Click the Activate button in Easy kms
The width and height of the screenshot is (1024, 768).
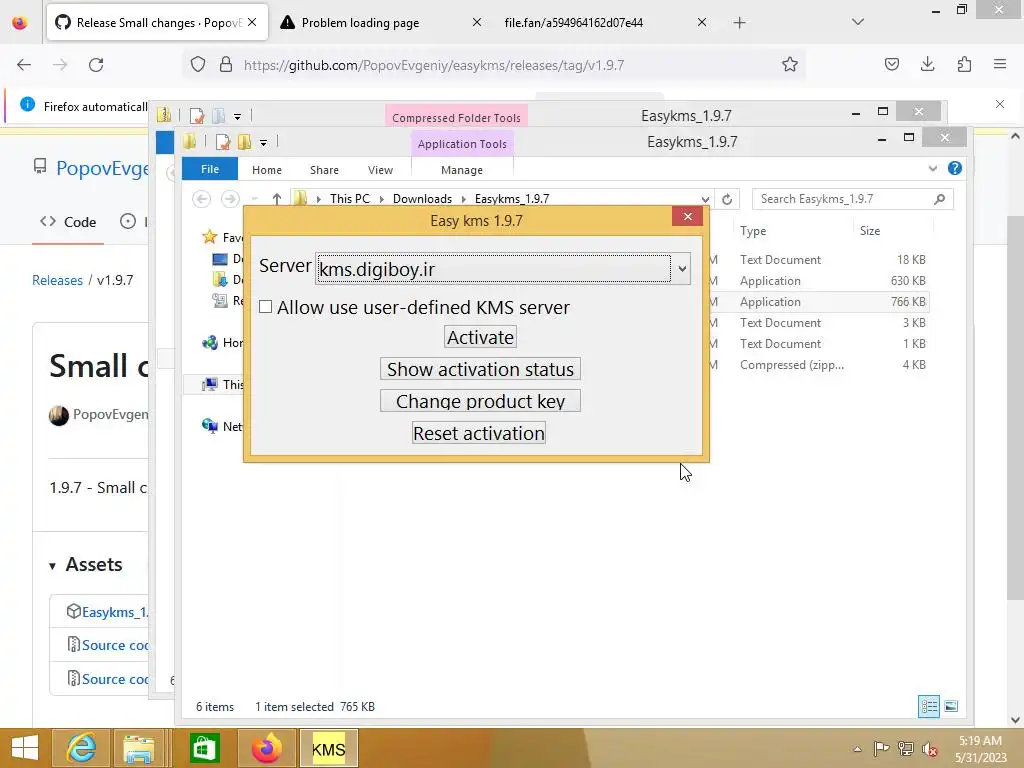coord(480,337)
